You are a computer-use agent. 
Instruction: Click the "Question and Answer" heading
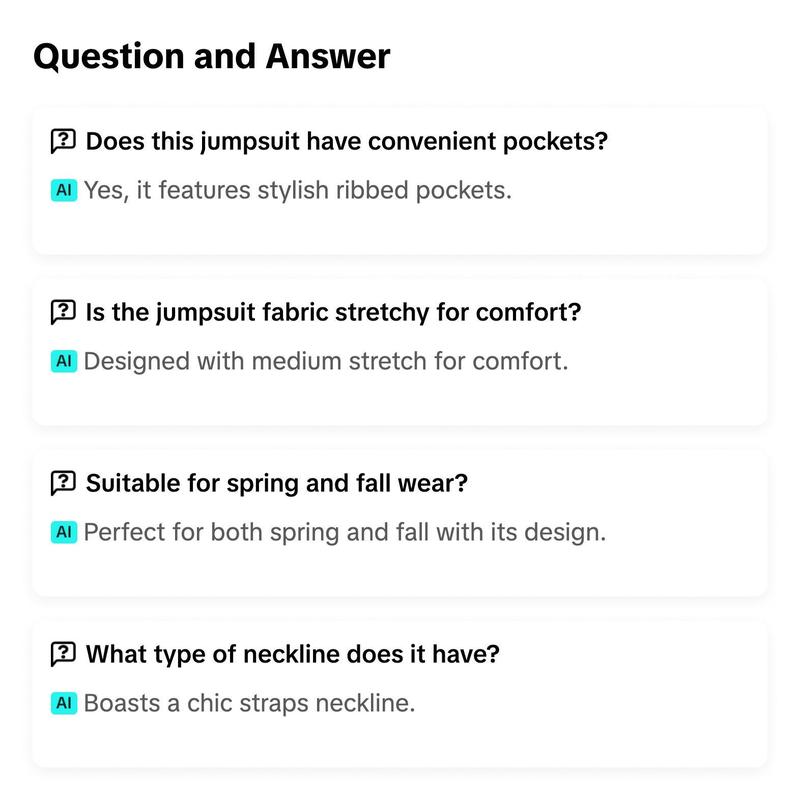(212, 56)
